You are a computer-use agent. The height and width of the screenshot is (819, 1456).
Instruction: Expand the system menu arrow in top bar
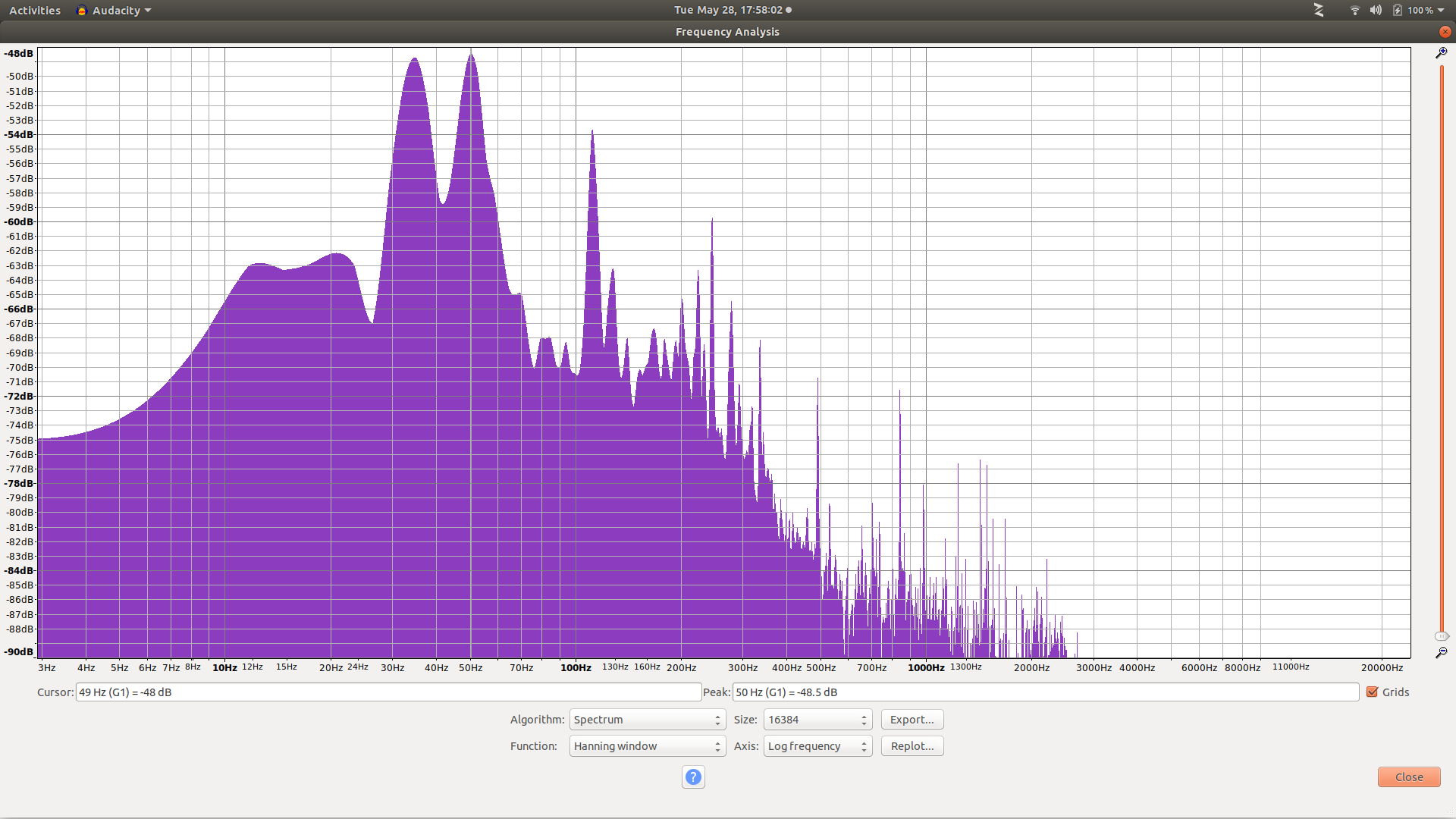1441,11
